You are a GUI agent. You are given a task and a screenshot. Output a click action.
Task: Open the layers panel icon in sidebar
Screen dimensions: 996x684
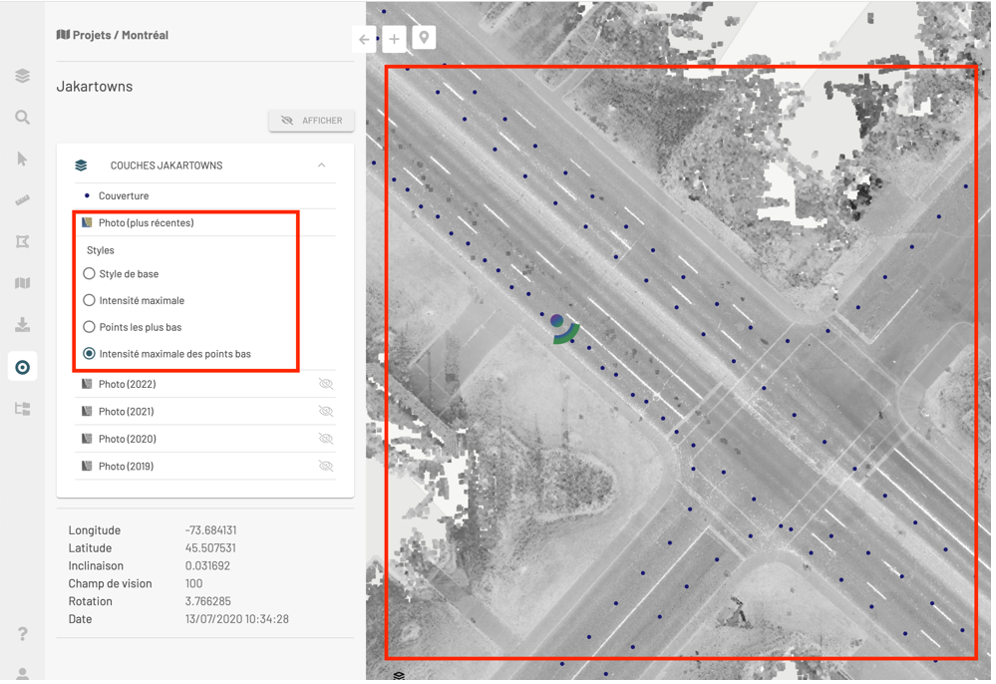(x=22, y=75)
